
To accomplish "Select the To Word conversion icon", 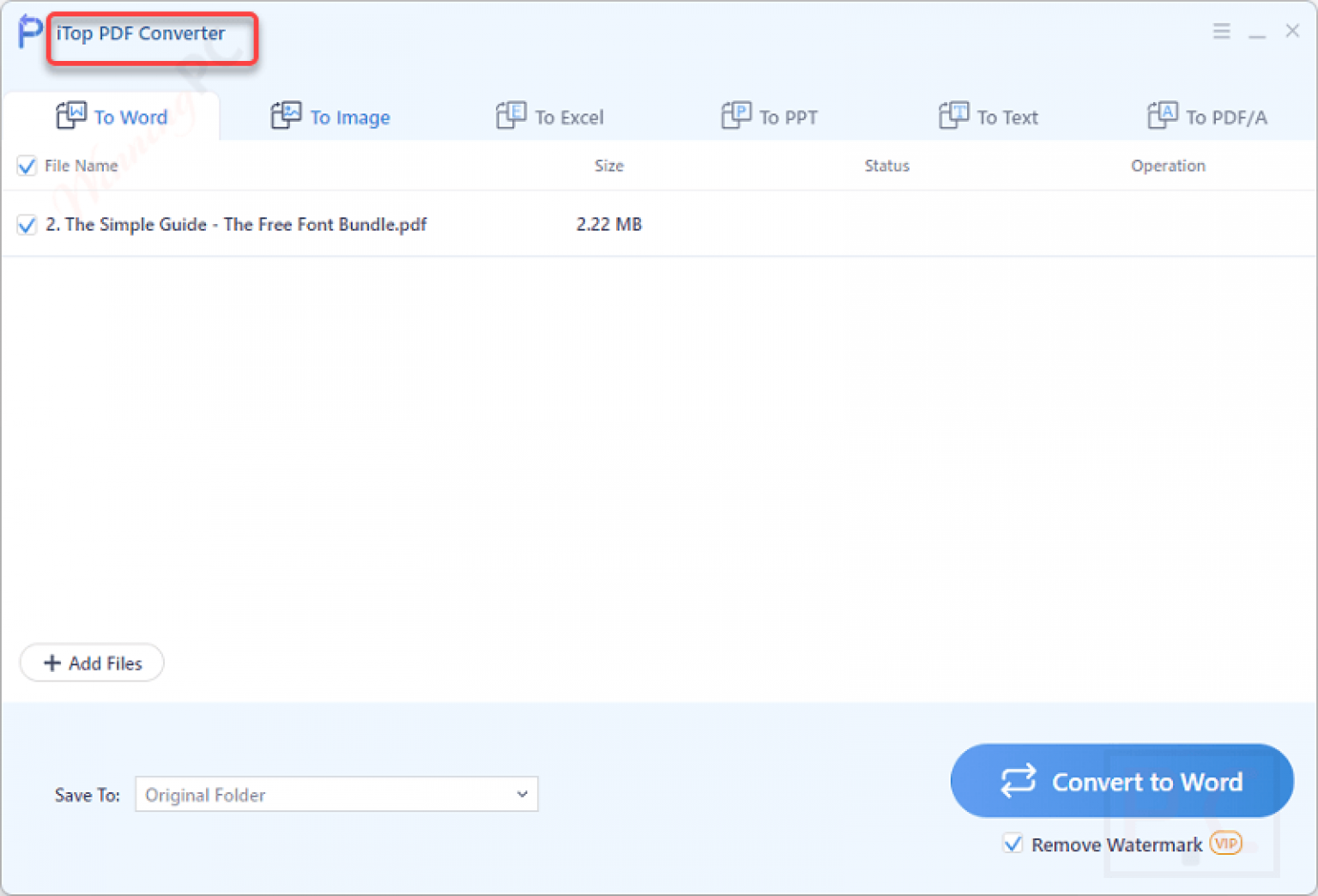I will pos(72,115).
